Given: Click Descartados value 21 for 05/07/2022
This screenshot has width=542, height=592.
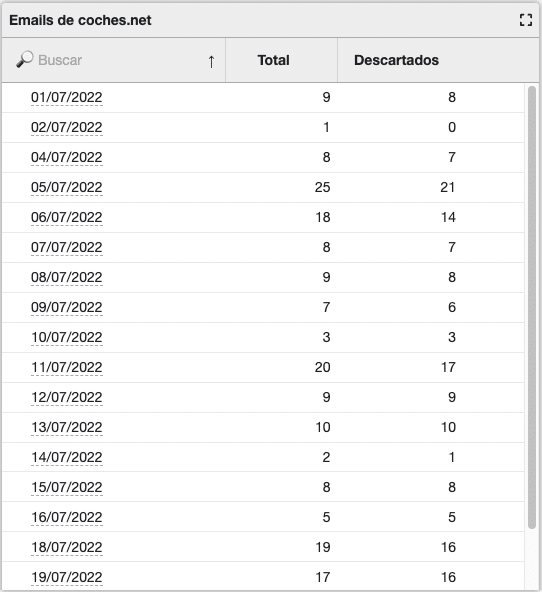Looking at the screenshot, I should 448,187.
